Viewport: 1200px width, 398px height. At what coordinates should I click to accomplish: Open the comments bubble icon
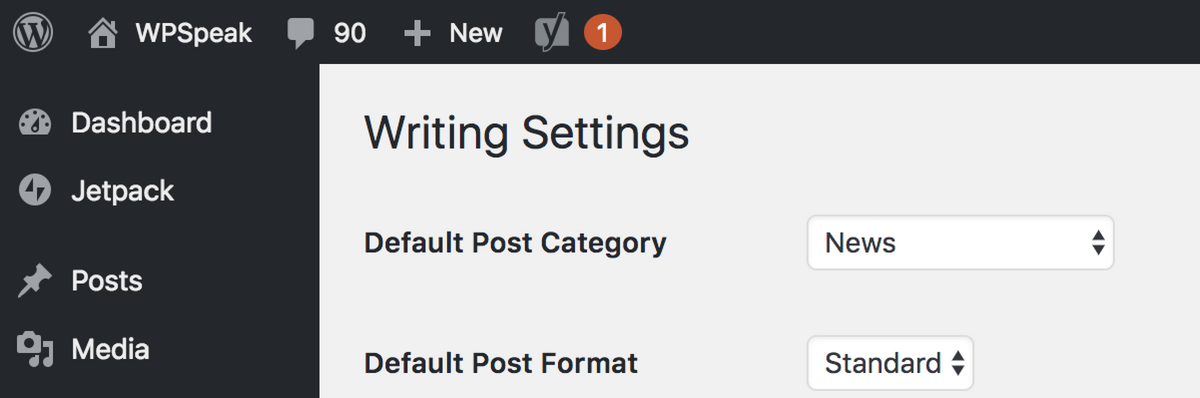pyautogui.click(x=300, y=34)
